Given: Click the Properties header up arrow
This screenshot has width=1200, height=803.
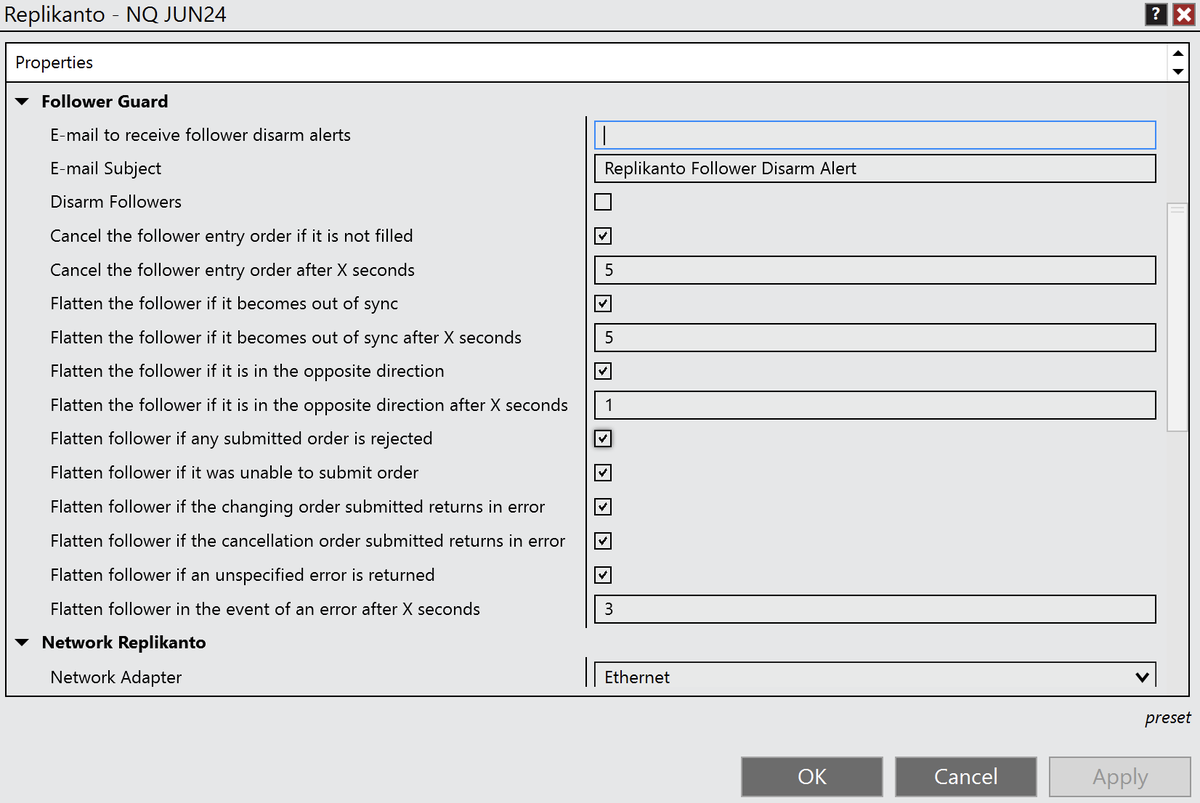Looking at the screenshot, I should point(1176,52).
